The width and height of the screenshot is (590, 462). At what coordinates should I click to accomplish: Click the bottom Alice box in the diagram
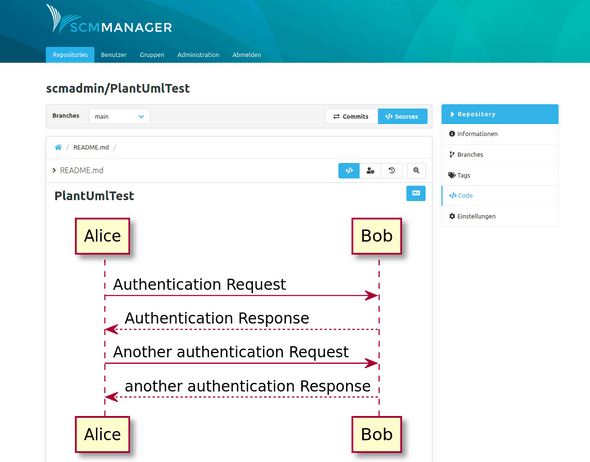(102, 435)
